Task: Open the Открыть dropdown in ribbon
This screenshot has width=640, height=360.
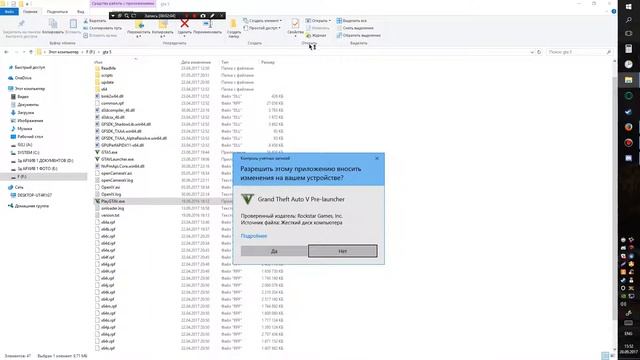Action: click(x=318, y=20)
